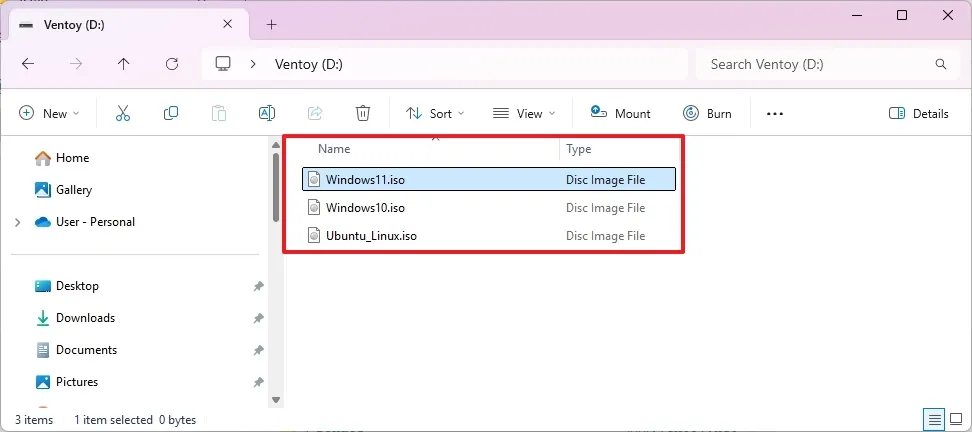The image size is (972, 432).
Task: Unpin Desktop using its pin icon
Action: click(x=258, y=286)
